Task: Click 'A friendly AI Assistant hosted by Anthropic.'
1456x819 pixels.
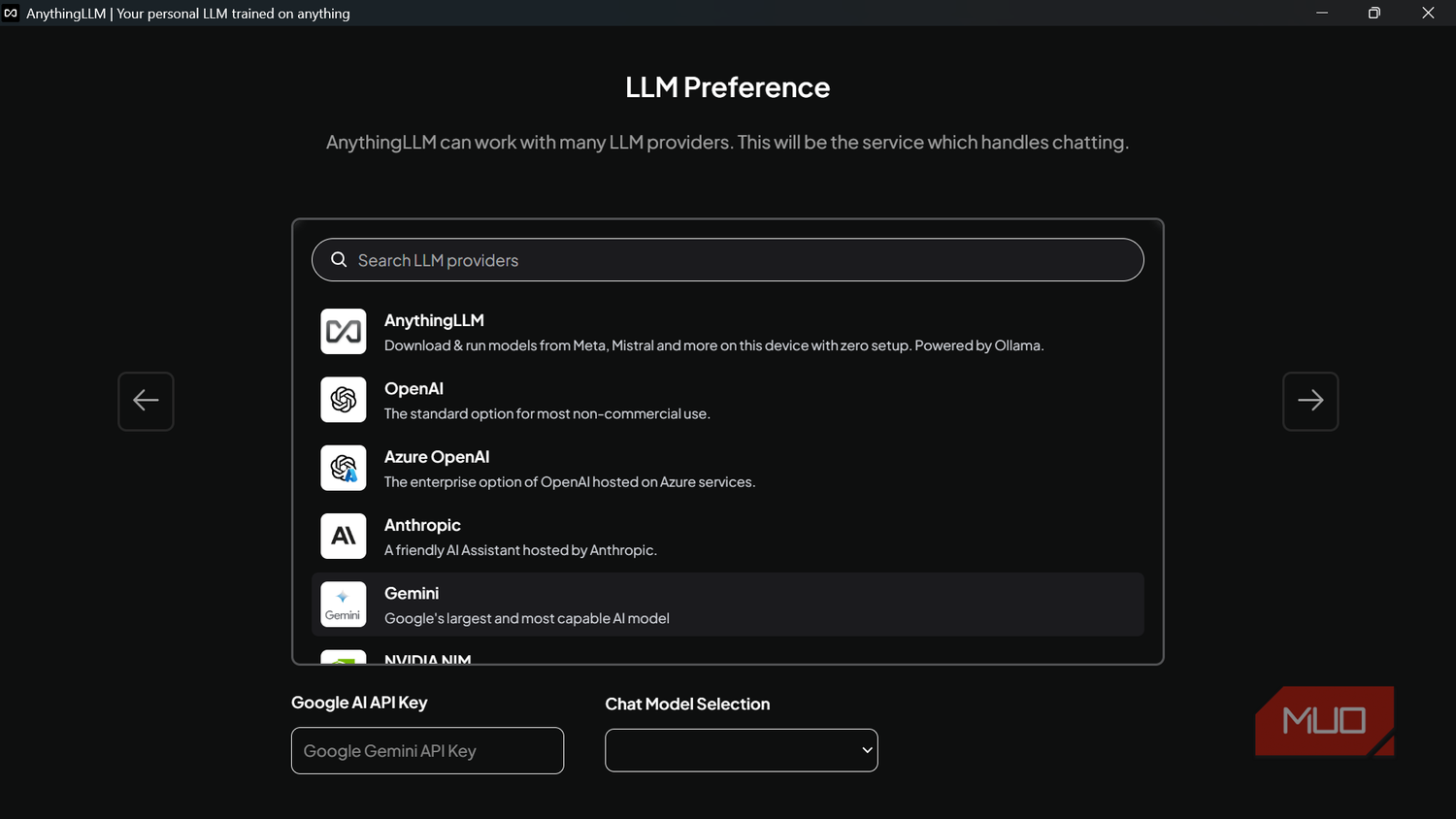Action: pyautogui.click(x=520, y=550)
